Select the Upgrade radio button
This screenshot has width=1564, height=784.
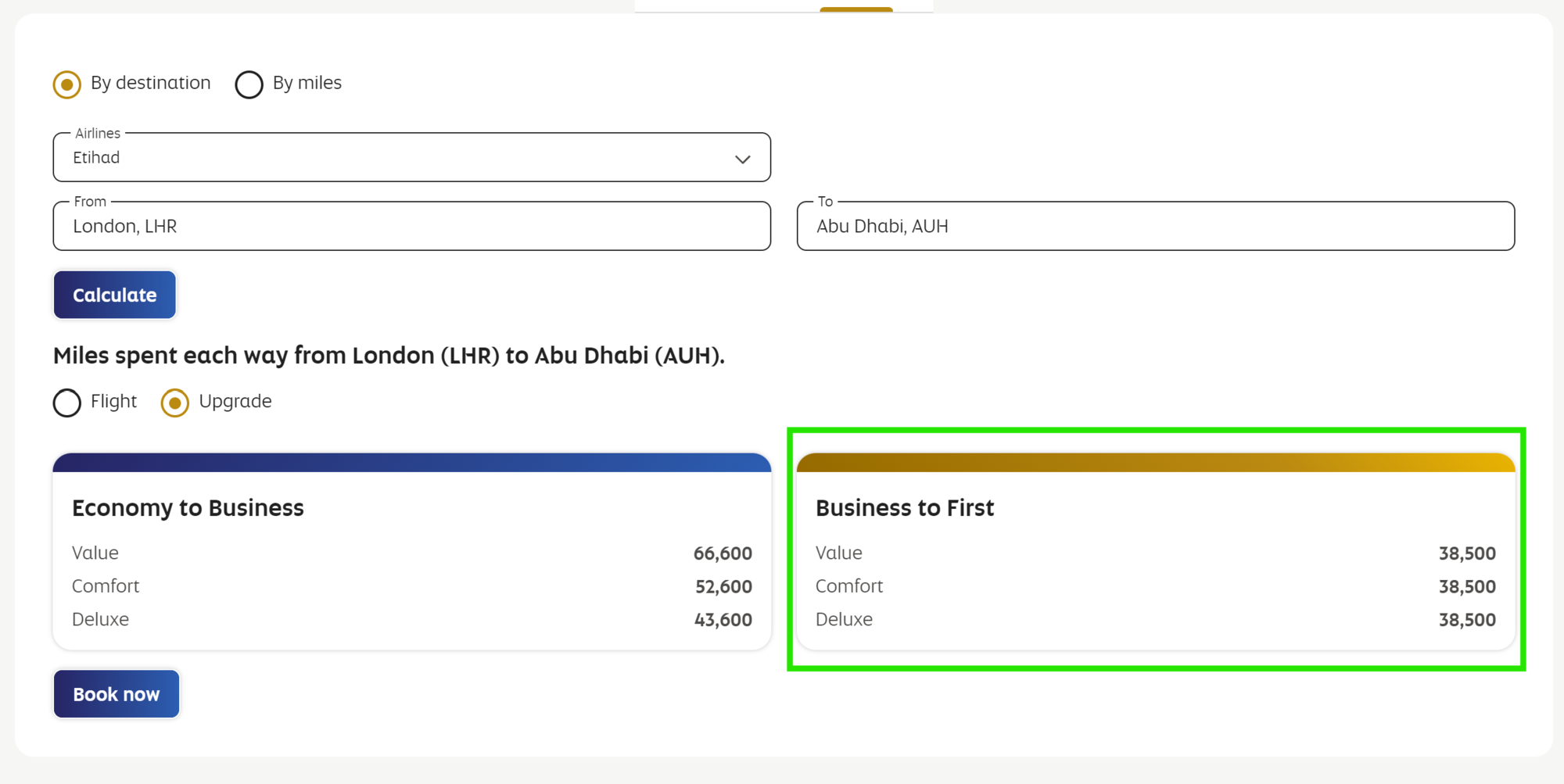pos(175,403)
